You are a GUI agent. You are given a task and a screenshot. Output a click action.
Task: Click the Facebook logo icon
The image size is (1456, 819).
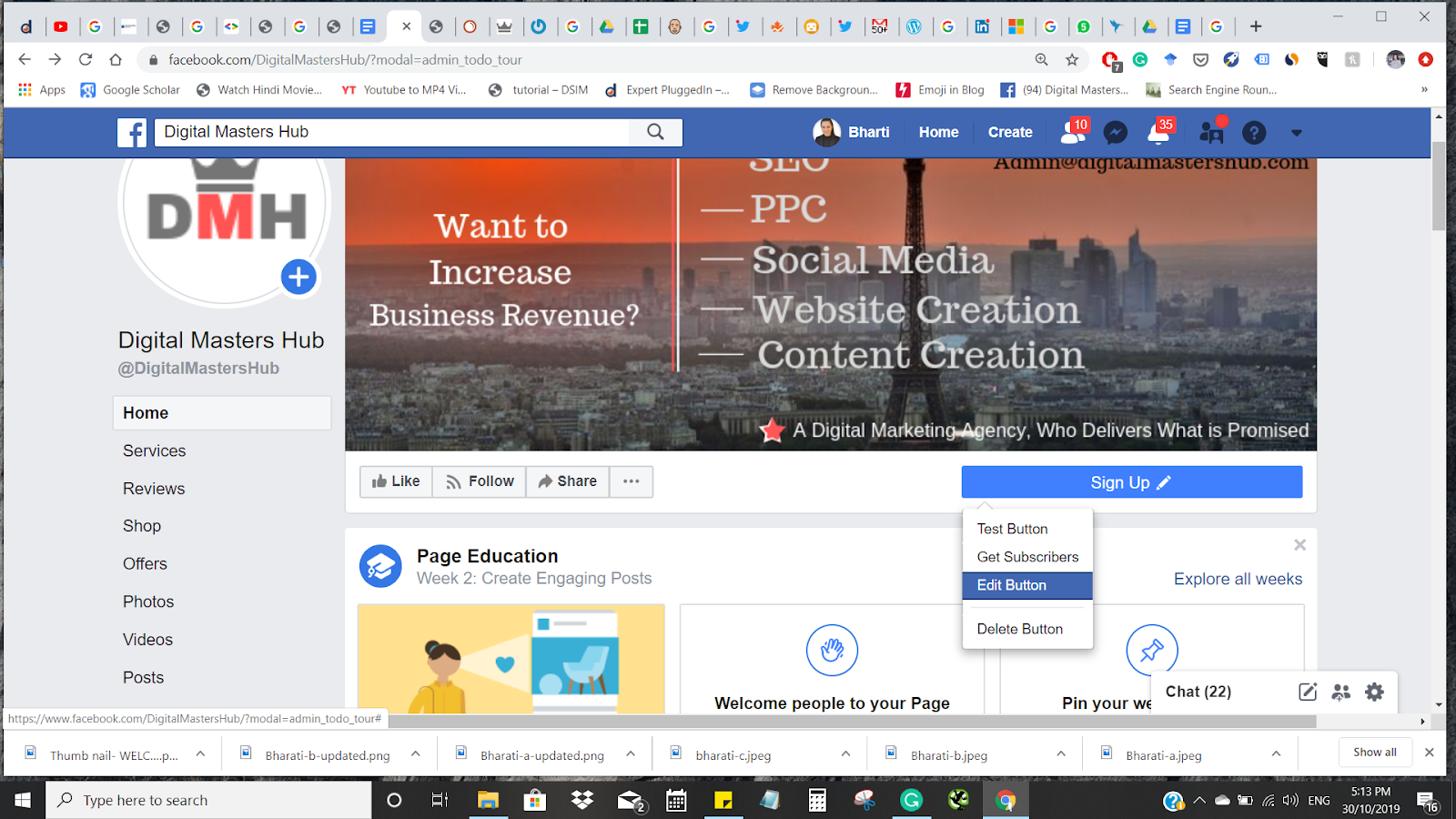coord(132,133)
